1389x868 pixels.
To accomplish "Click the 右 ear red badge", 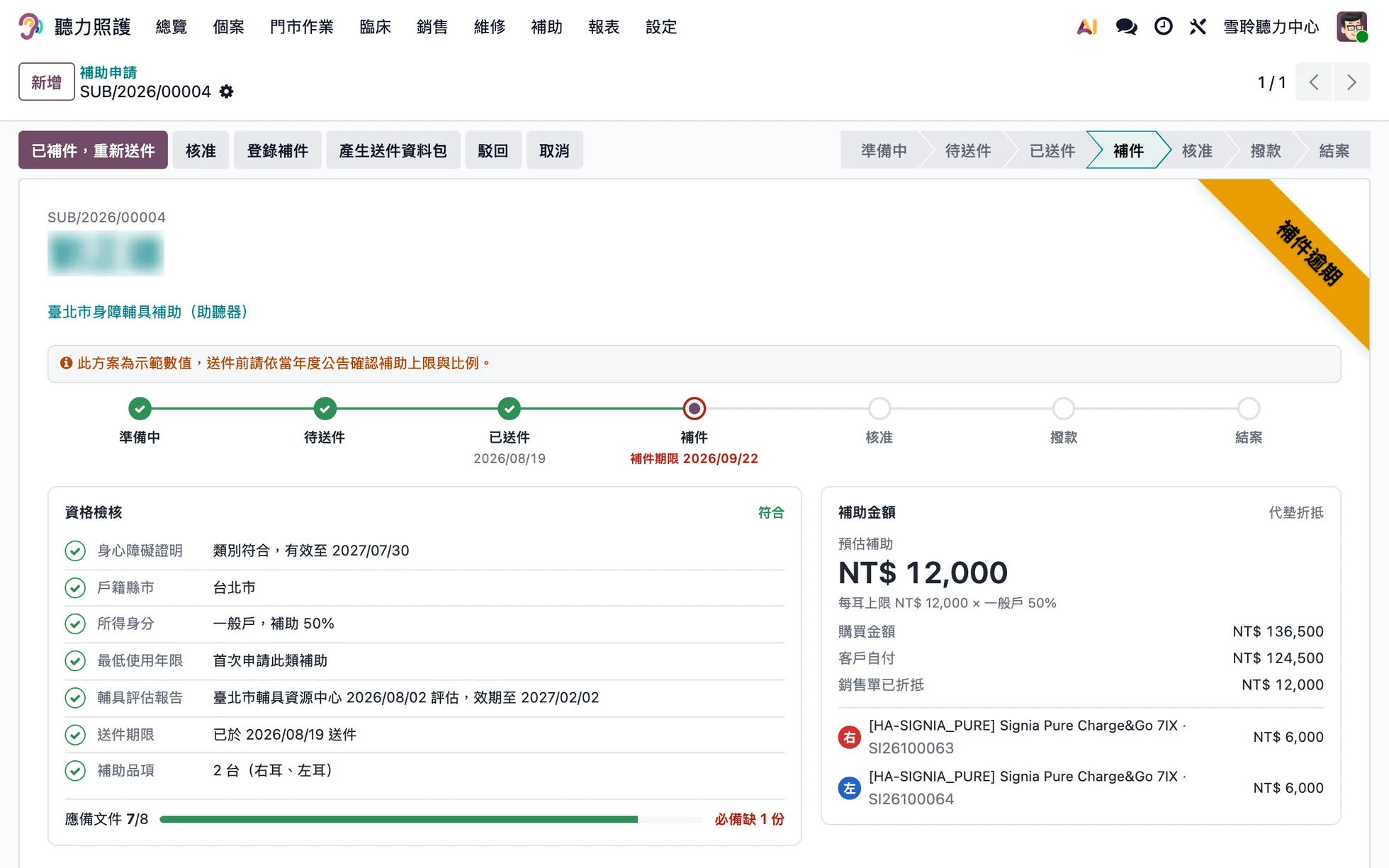I will (x=849, y=737).
